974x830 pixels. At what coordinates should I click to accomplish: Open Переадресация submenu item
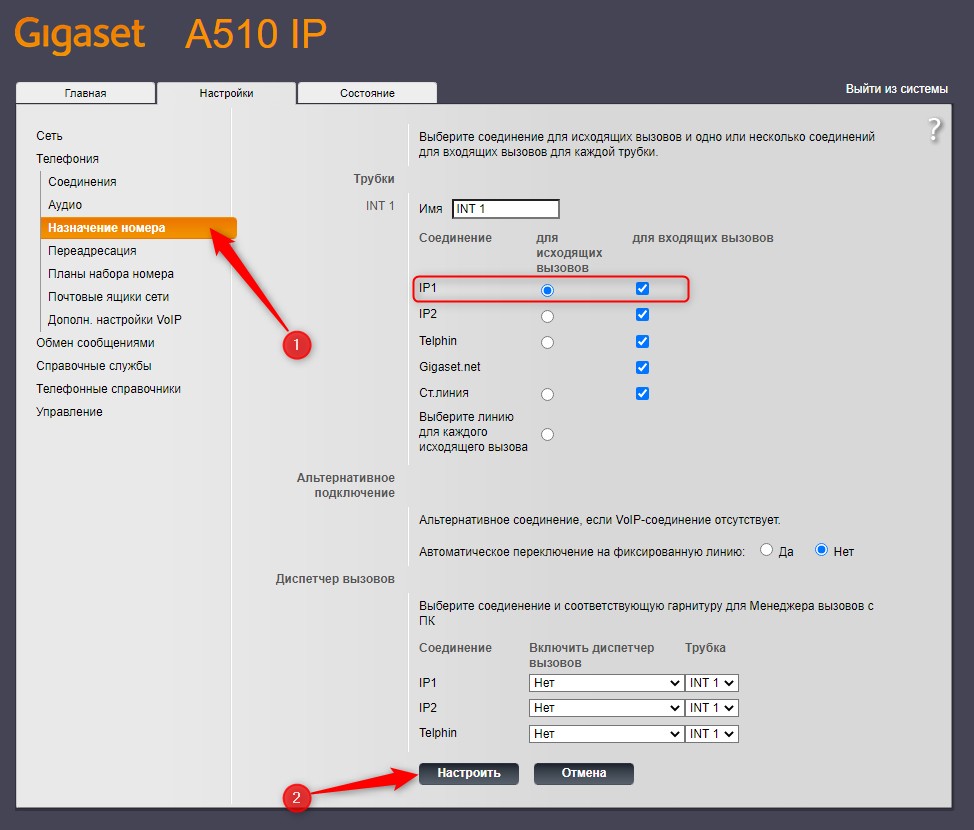point(92,250)
